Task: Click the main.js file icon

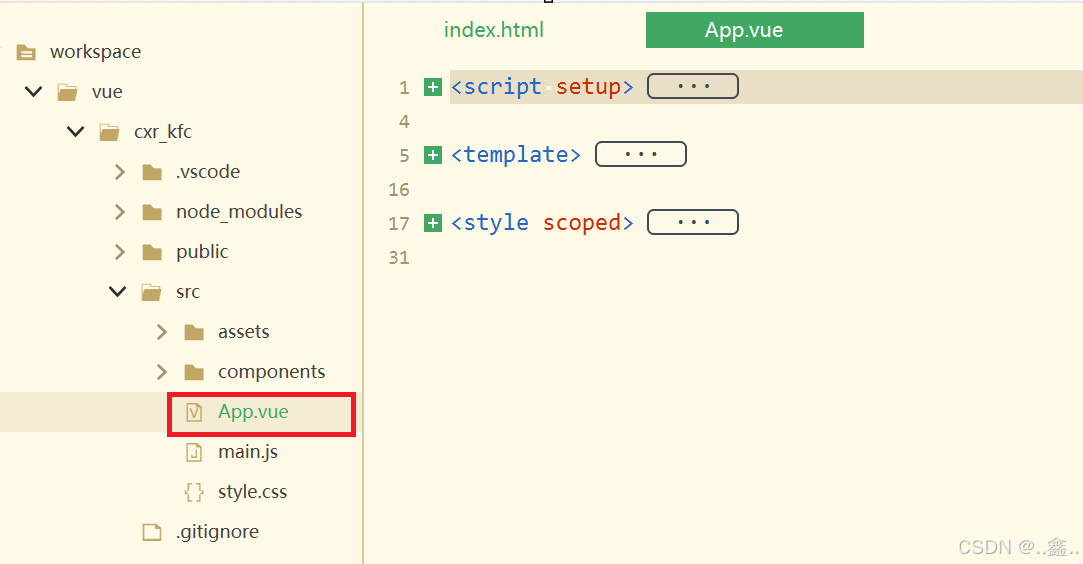Action: click(x=194, y=452)
